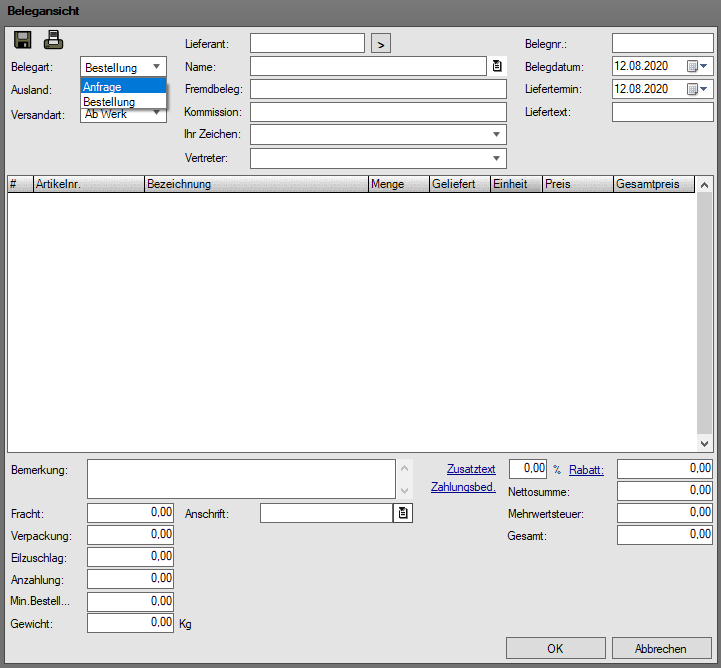
Task: Click the Bemerkung text area
Action: (241, 479)
